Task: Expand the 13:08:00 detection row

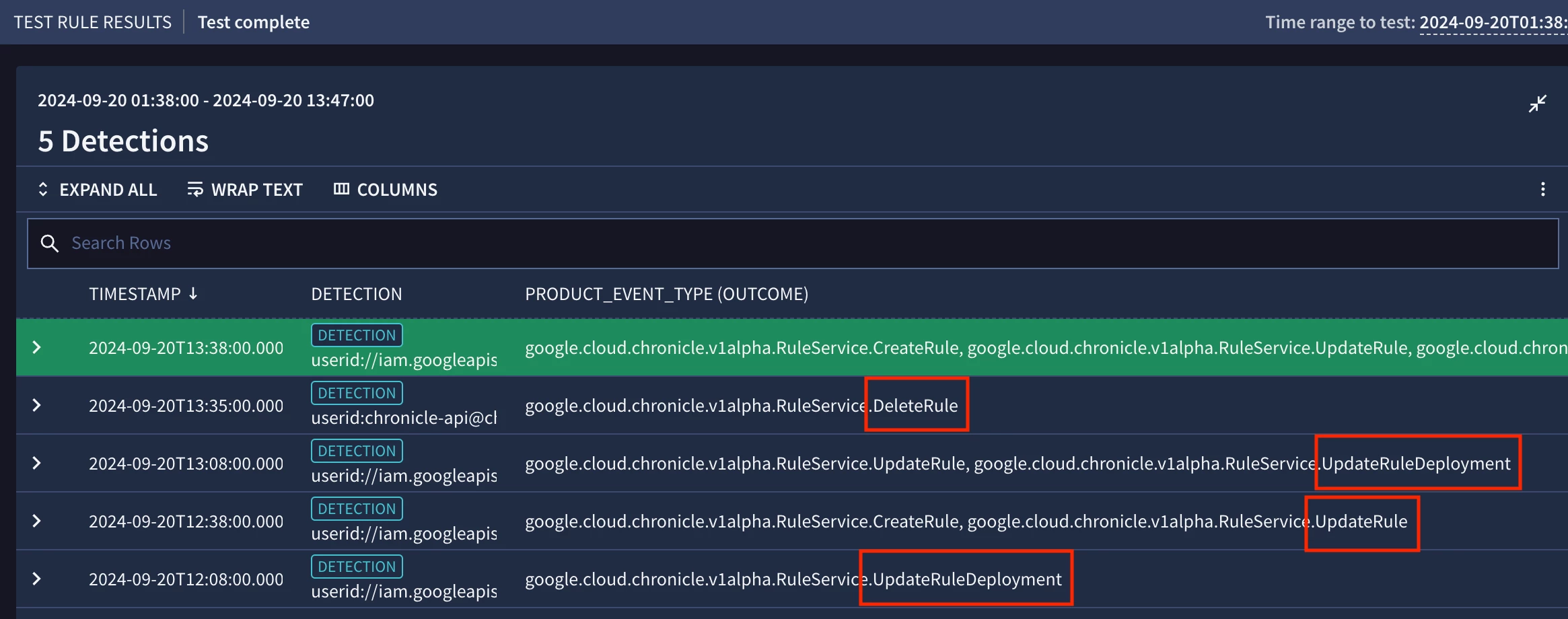Action: pos(37,463)
